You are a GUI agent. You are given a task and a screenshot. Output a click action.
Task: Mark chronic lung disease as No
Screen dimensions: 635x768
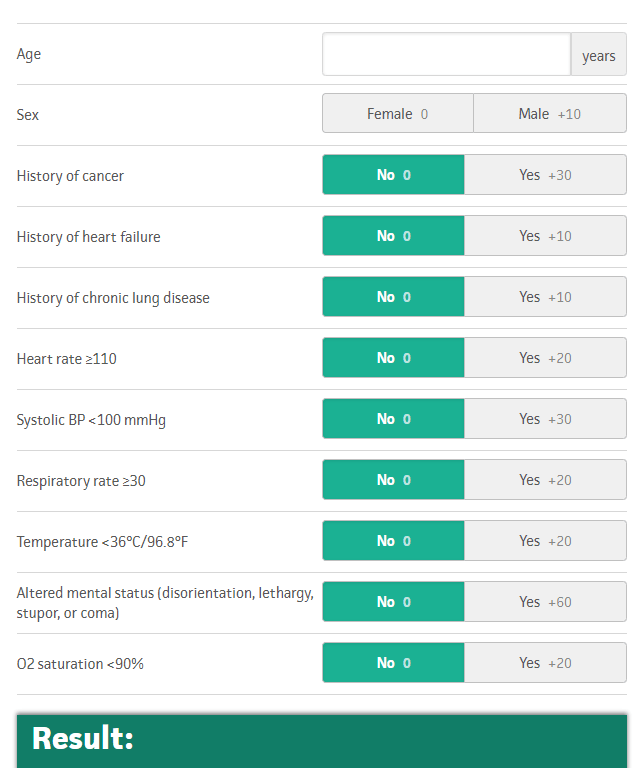point(393,297)
